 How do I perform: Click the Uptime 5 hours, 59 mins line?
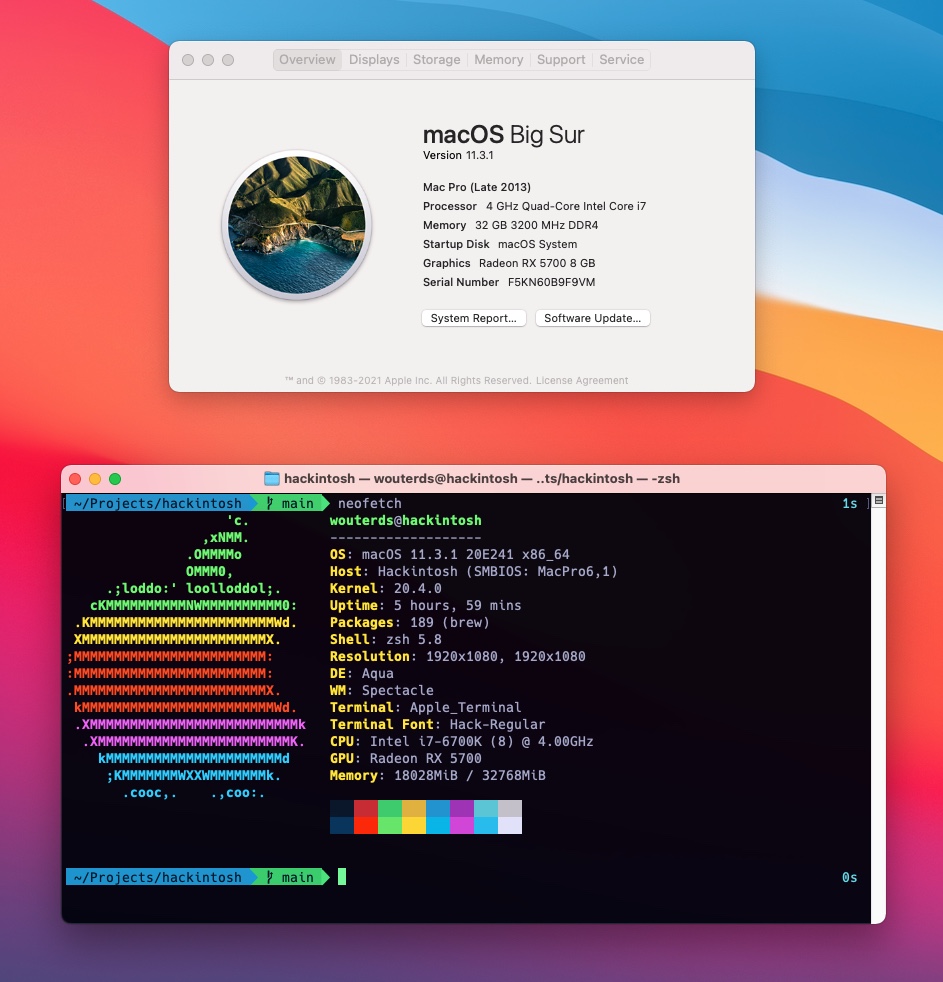pyautogui.click(x=426, y=605)
